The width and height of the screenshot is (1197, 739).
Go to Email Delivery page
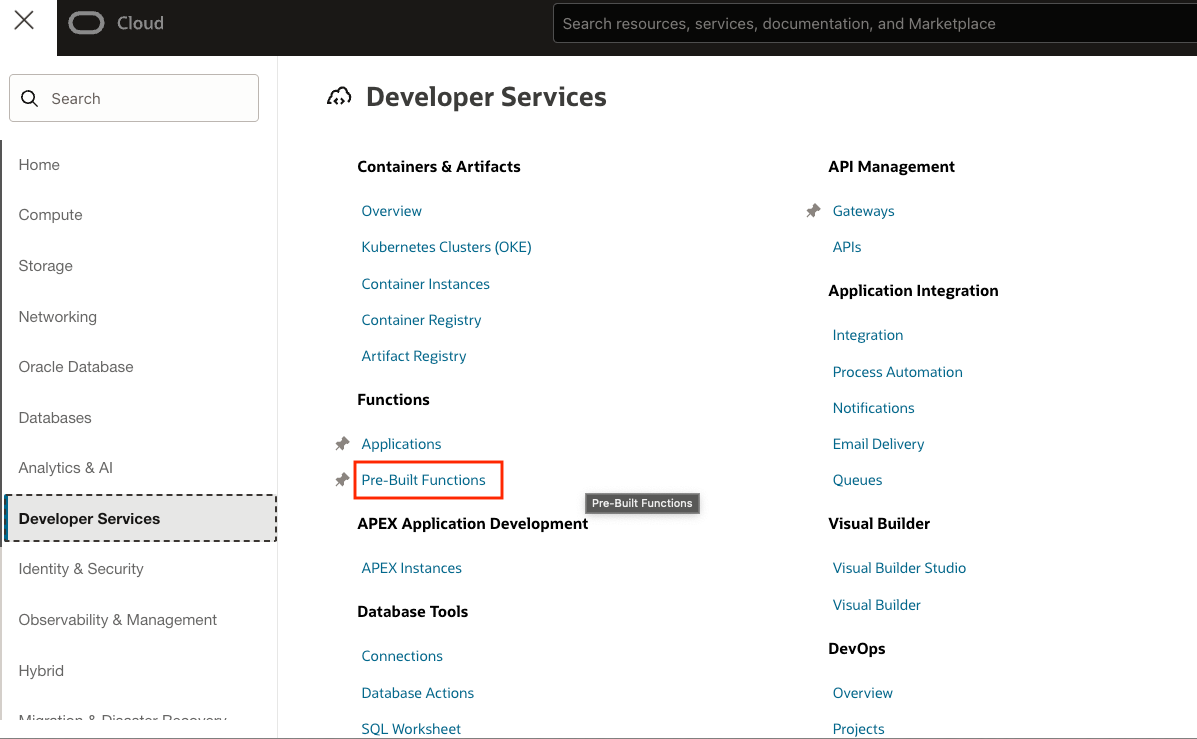(878, 444)
